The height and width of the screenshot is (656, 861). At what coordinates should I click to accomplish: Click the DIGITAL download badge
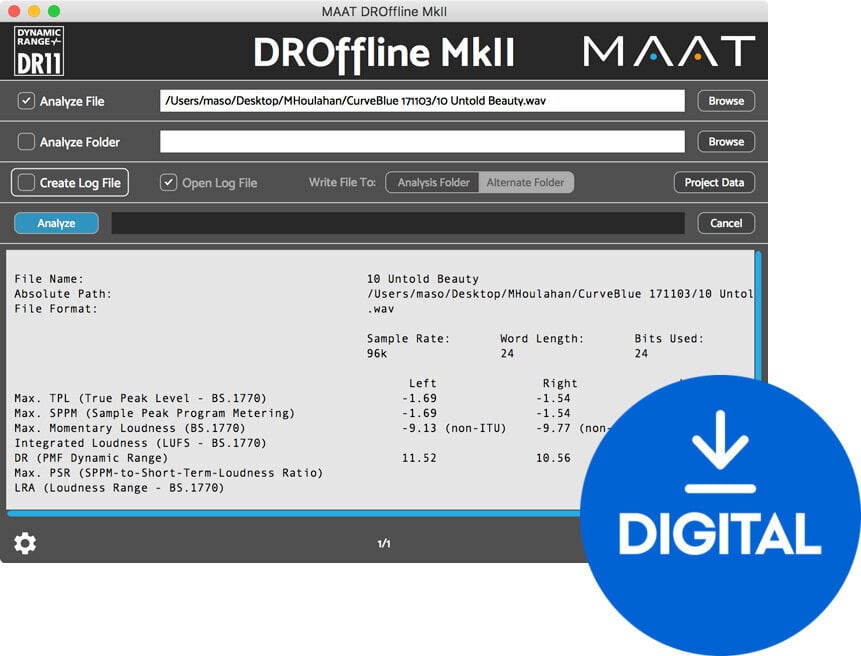pyautogui.click(x=720, y=515)
